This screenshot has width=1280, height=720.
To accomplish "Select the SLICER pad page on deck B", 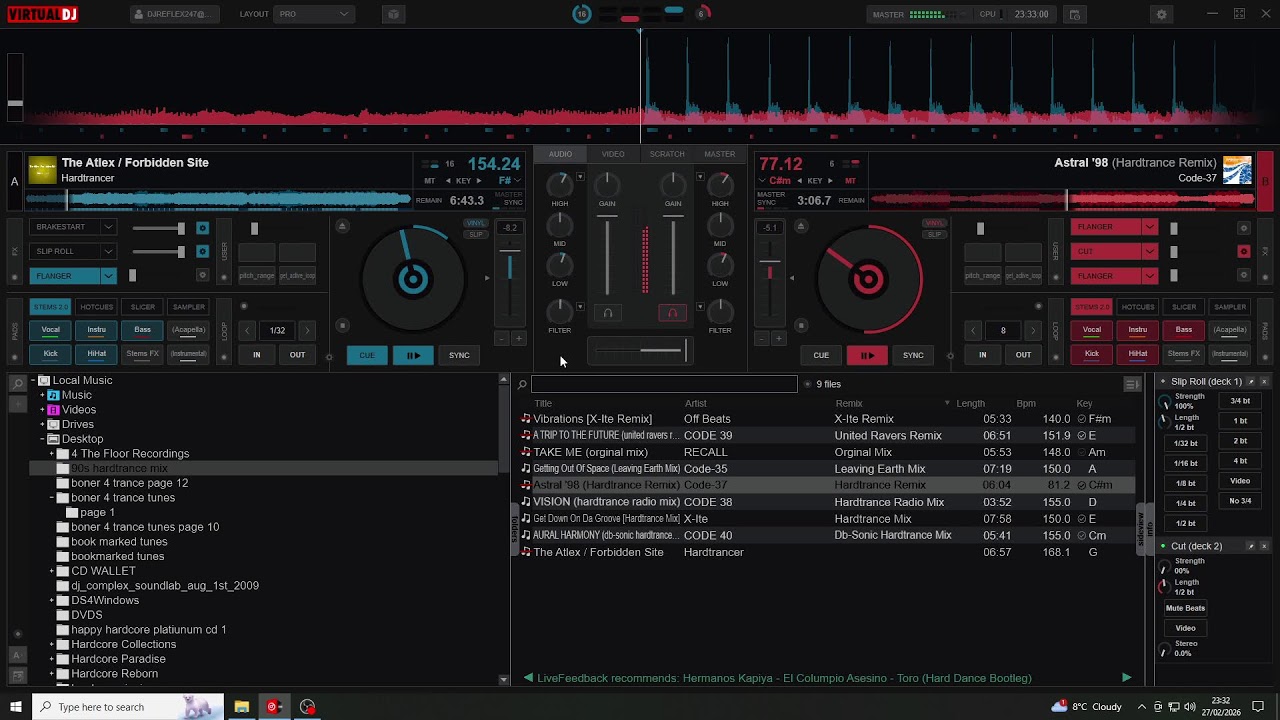I will [x=1184, y=307].
